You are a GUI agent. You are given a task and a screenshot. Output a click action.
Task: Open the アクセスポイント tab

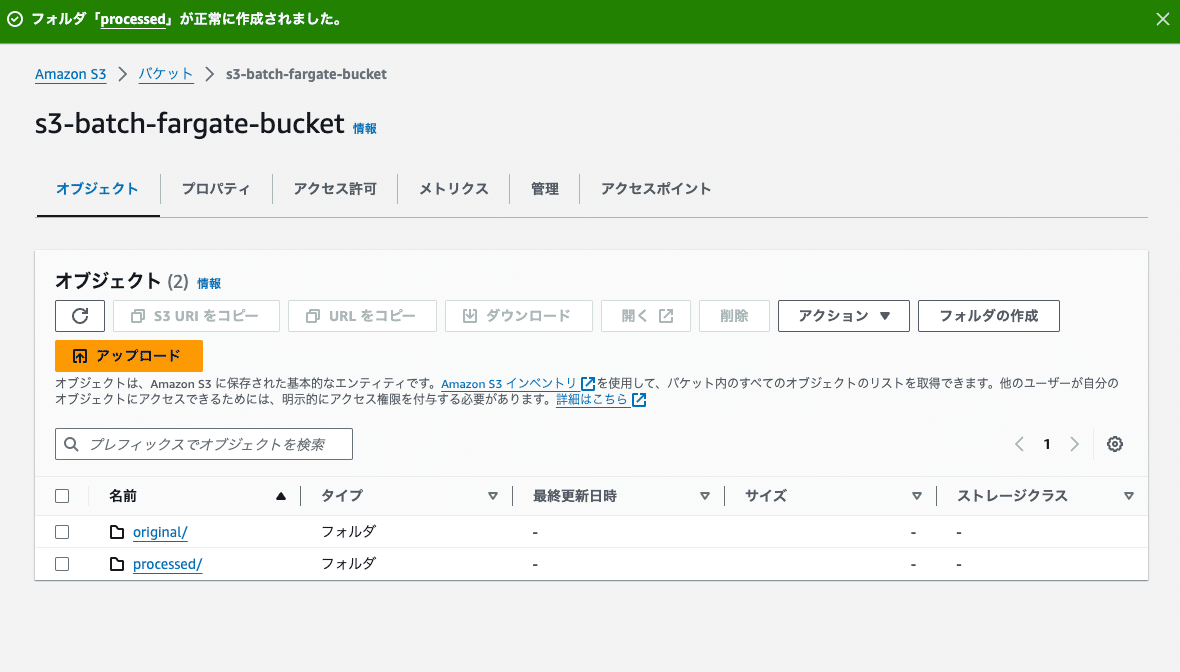tap(656, 189)
